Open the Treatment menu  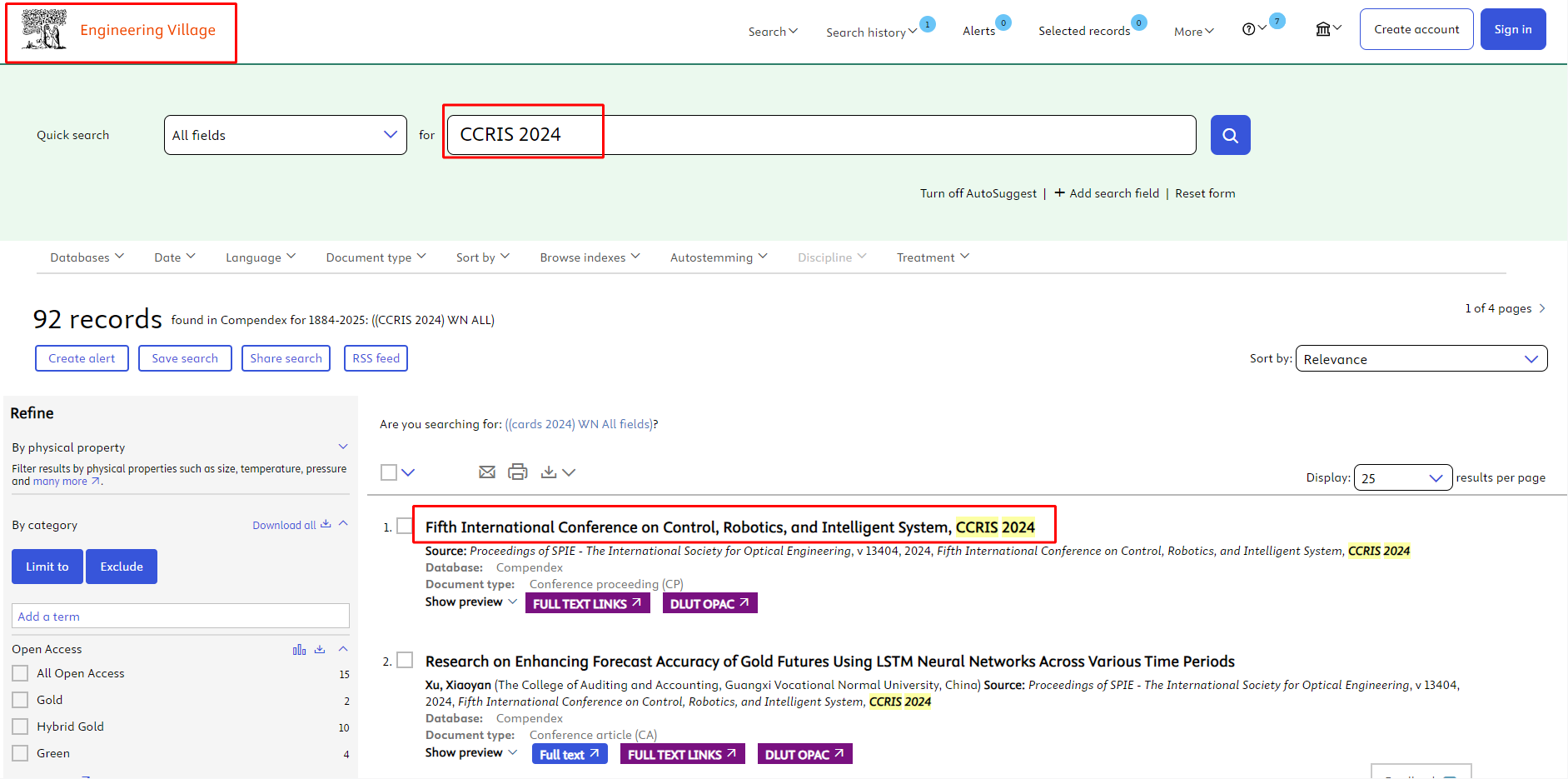coord(933,257)
